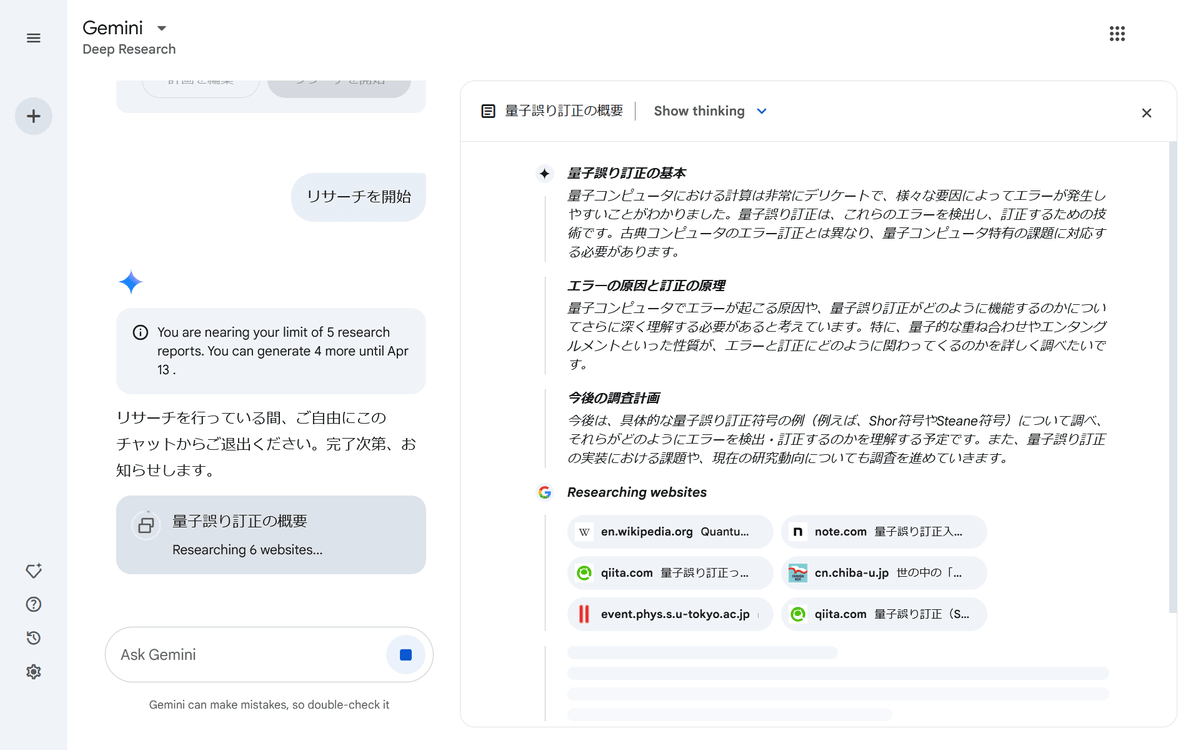The width and height of the screenshot is (1200, 750).
Task: Click the info icon in limit notice
Action: coord(140,333)
